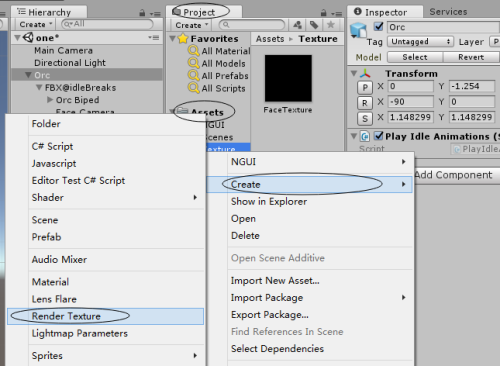500x366 pixels.
Task: Toggle the Orc active checkbox
Action: (x=379, y=26)
